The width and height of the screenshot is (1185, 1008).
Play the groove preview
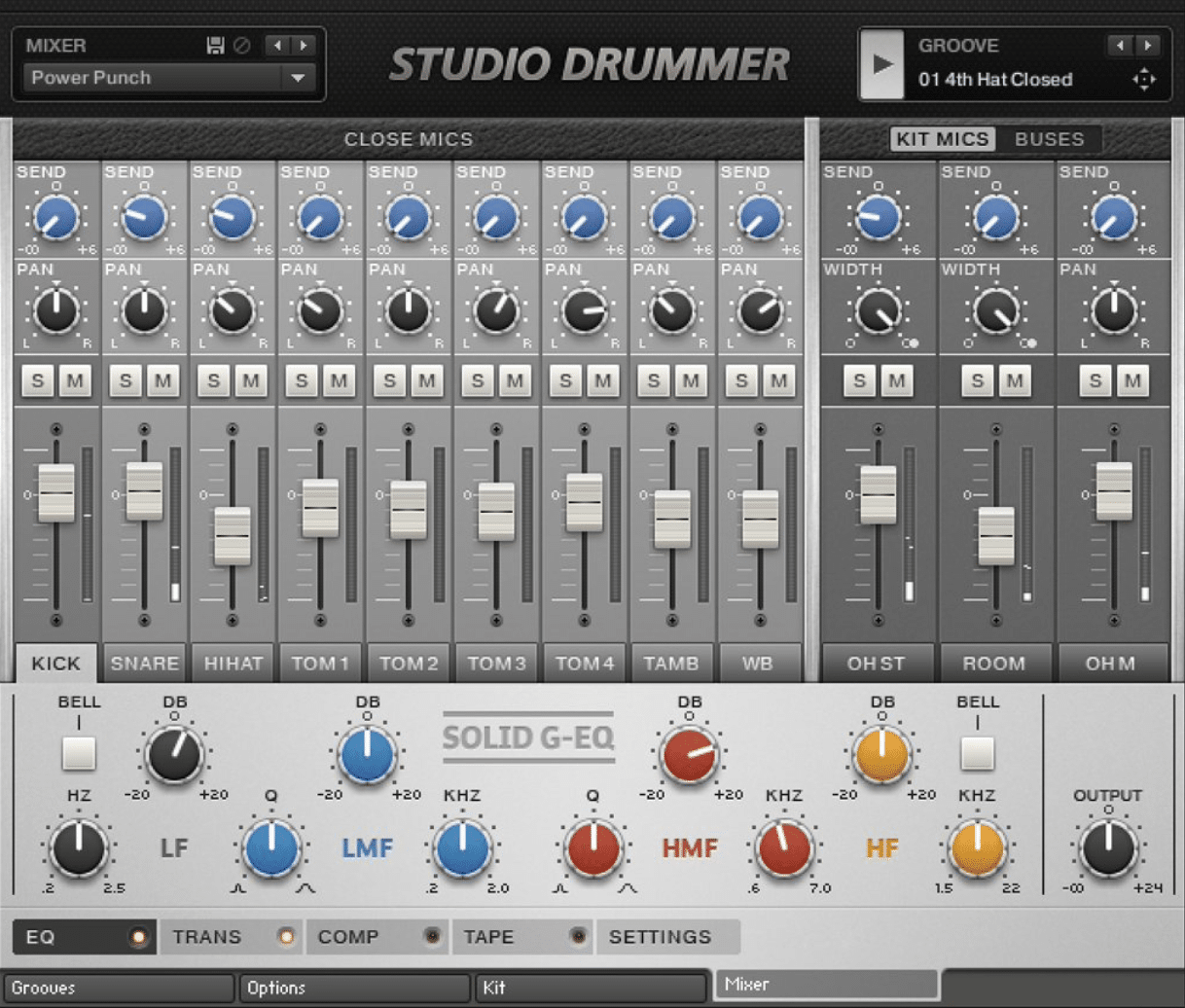coord(882,65)
